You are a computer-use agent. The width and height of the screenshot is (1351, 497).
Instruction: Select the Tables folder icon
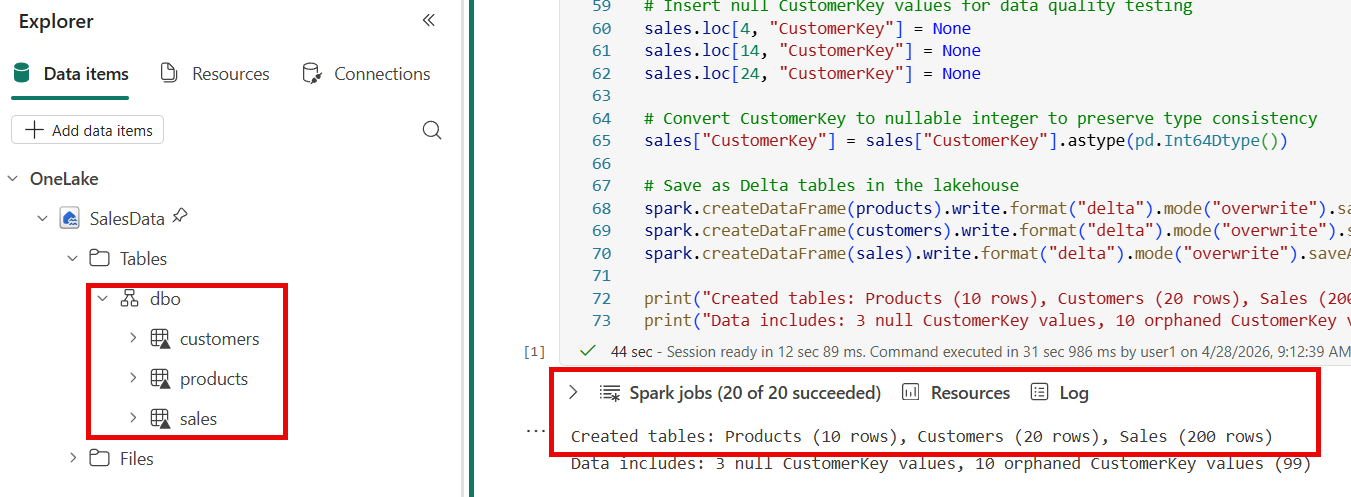99,258
